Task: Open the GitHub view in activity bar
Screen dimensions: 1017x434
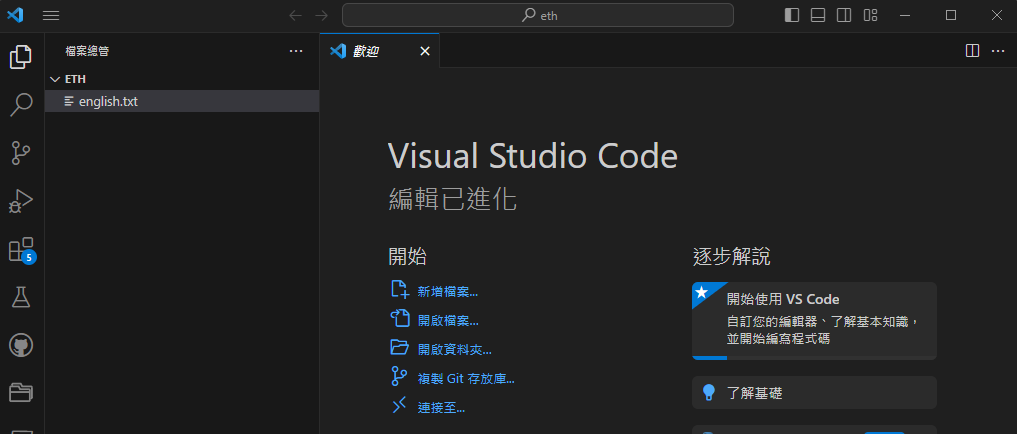Action: pos(21,345)
